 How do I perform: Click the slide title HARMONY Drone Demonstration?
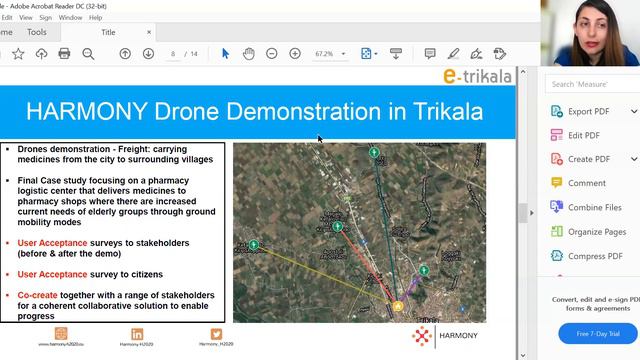click(254, 111)
